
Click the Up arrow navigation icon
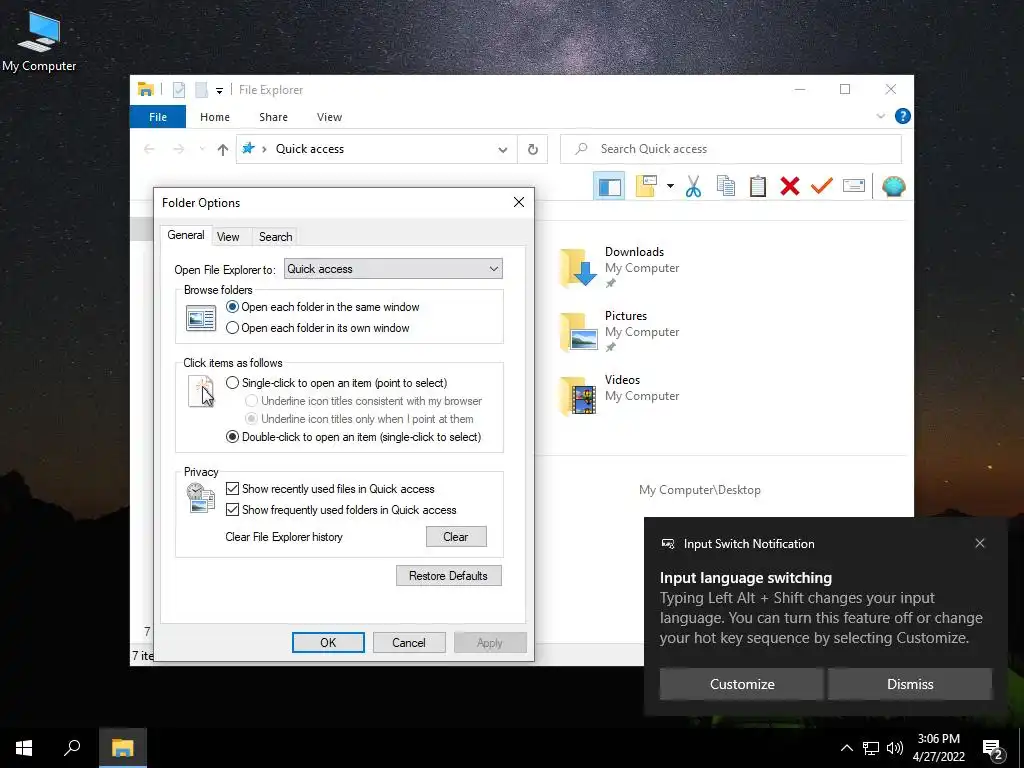tap(223, 150)
